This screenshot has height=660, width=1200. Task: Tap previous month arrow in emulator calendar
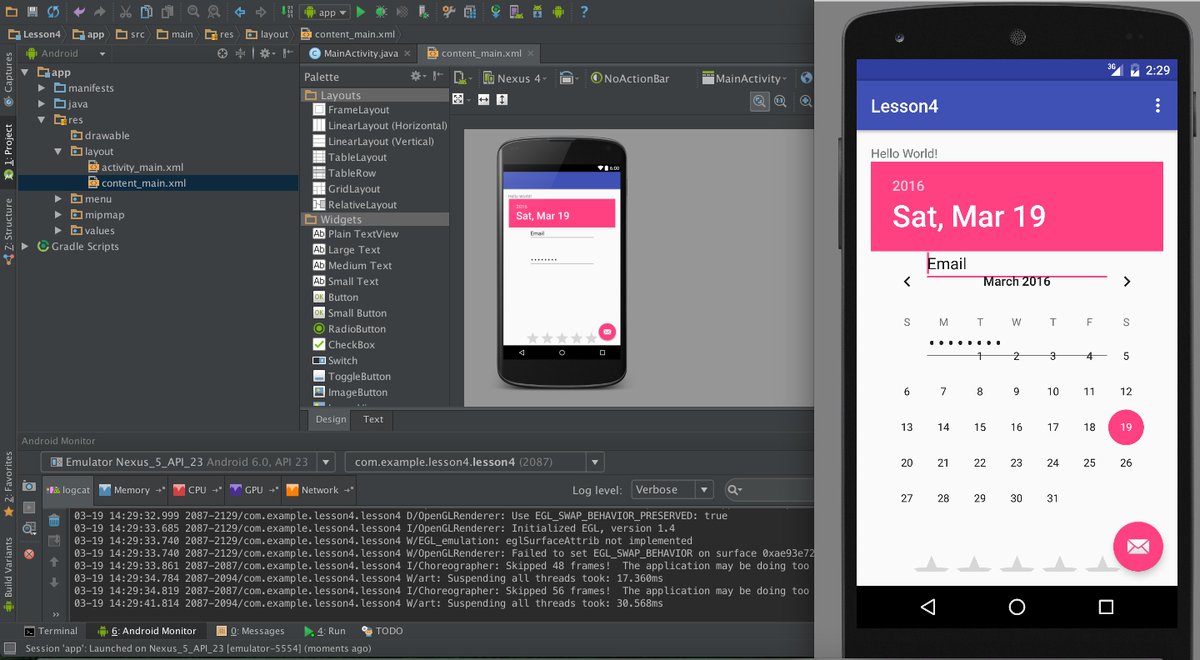click(907, 282)
